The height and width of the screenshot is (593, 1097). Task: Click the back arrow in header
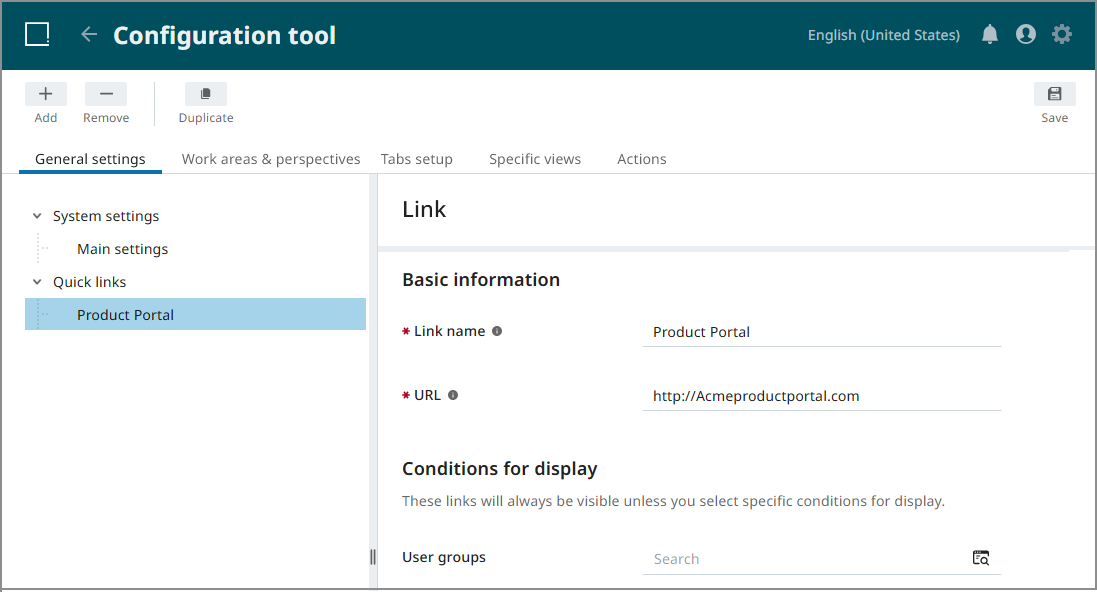coord(89,35)
